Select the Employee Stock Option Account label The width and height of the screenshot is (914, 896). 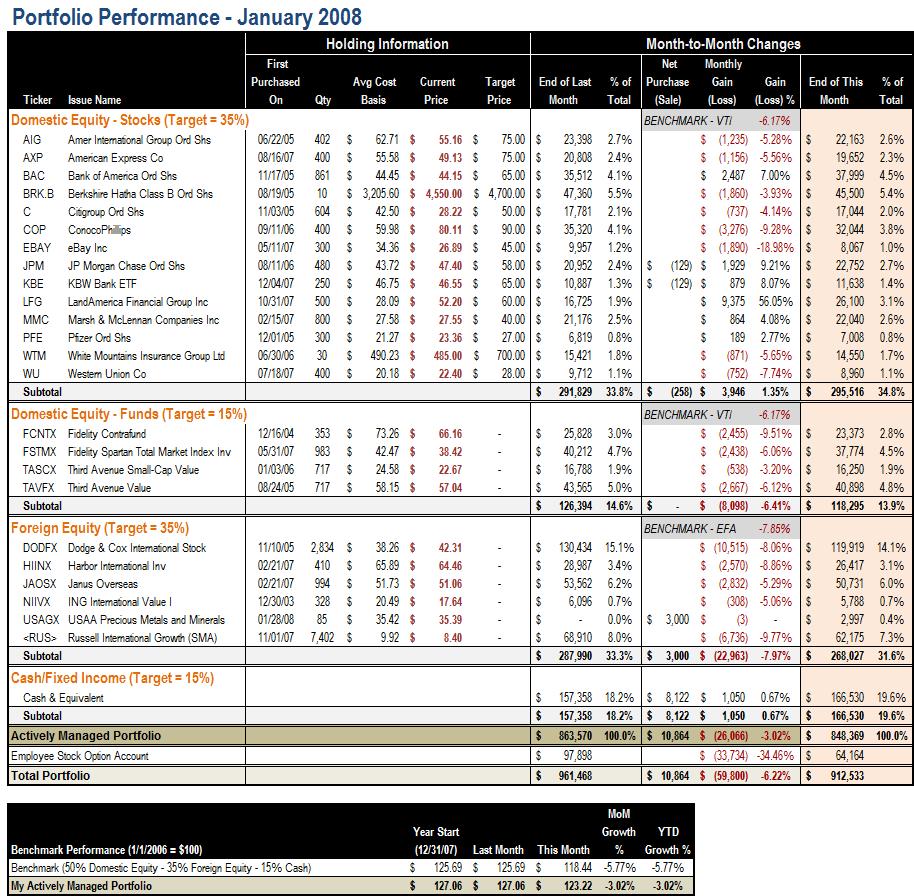82,755
